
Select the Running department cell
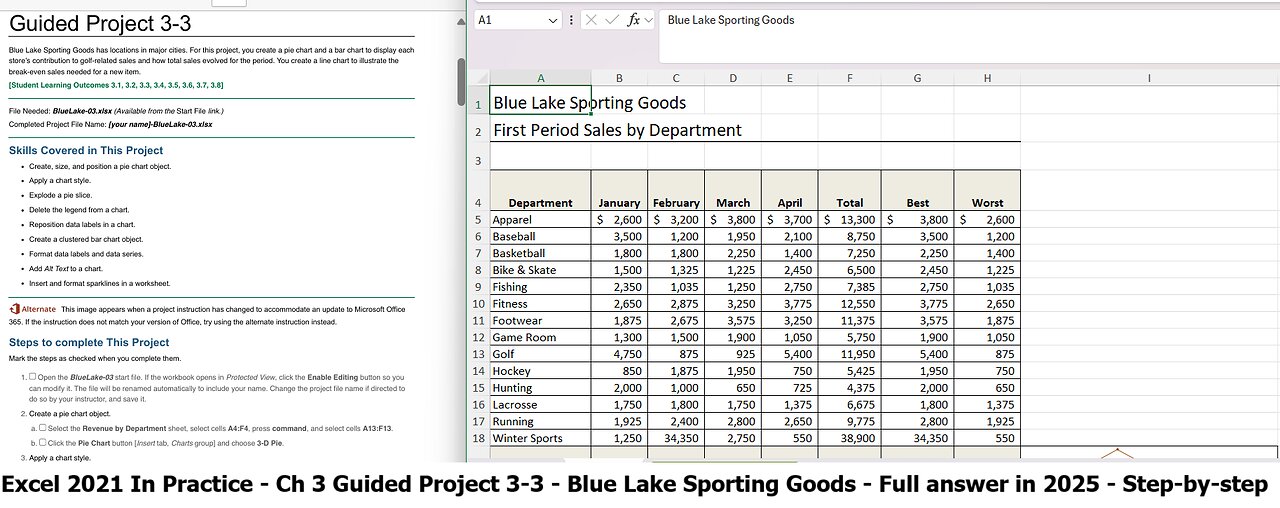pyautogui.click(x=541, y=421)
